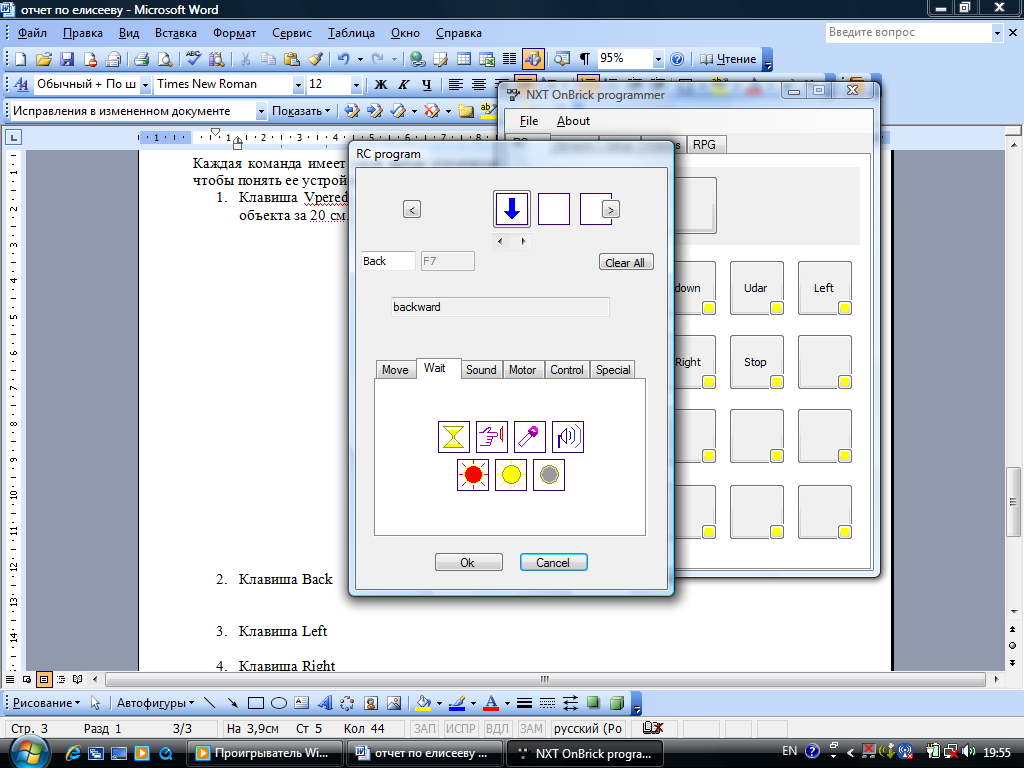Open File menu in NXT OnBrick programmer

[528, 121]
